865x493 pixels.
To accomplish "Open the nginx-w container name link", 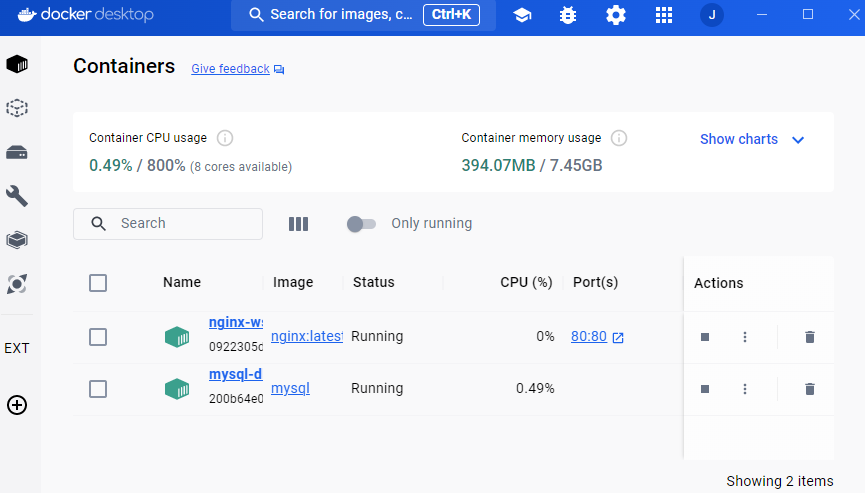I will click(x=236, y=323).
